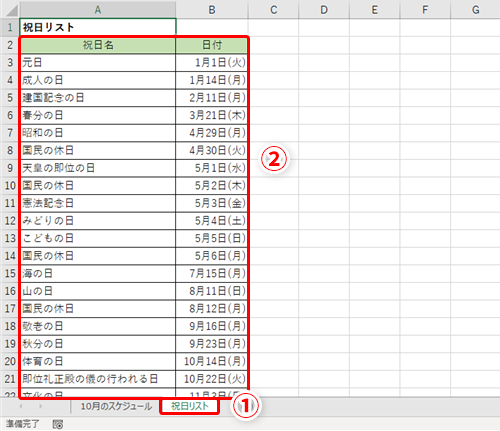
Task: Click the date cell 3月21日(木)
Action: tap(212, 115)
